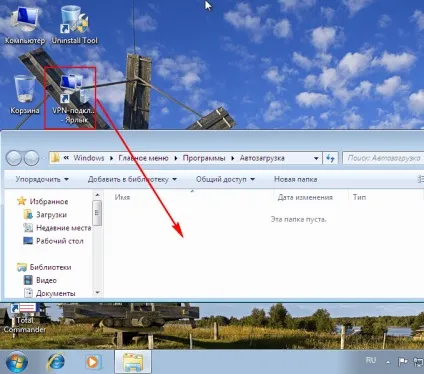The image size is (424, 374).
Task: Select the VPN-подкл. Ярлык desktop shortcut
Action: click(x=73, y=99)
